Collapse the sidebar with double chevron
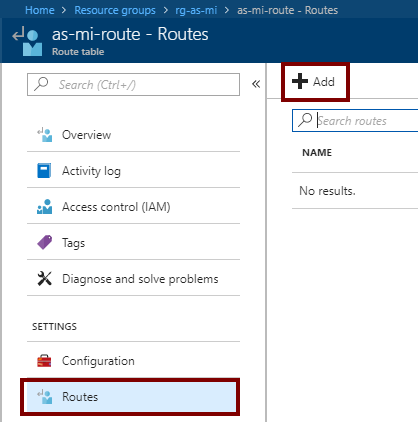This screenshot has width=418, height=422. (x=256, y=84)
